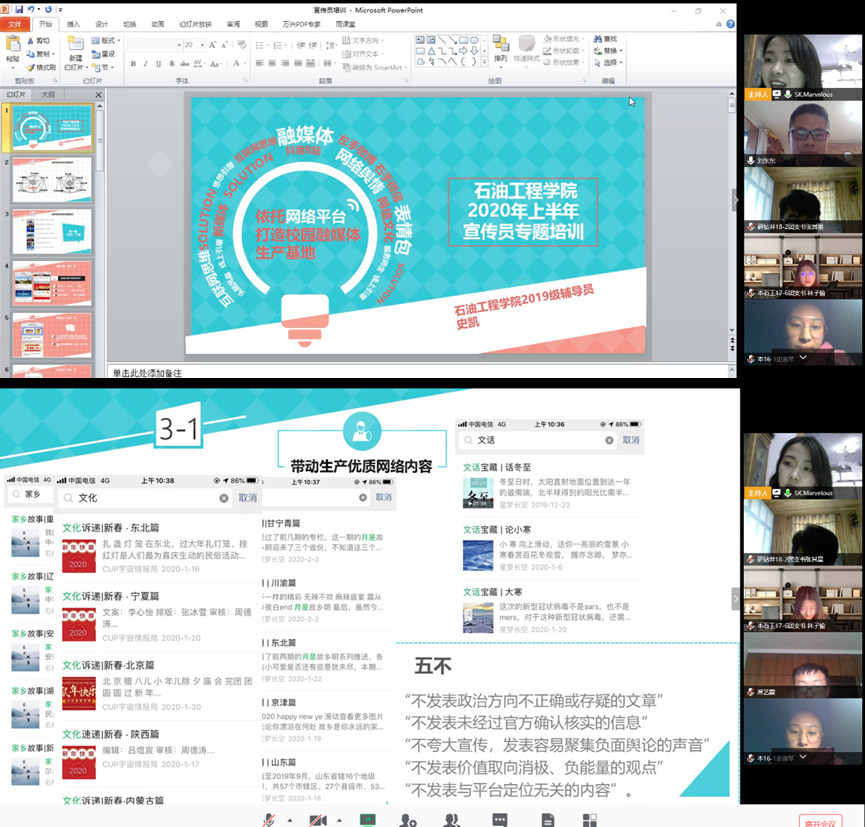Click 取消 next to 文化 search
Viewport: 865px width, 827px height.
[247, 498]
